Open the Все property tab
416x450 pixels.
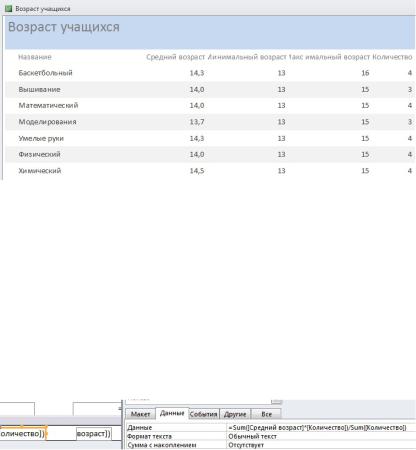click(266, 414)
